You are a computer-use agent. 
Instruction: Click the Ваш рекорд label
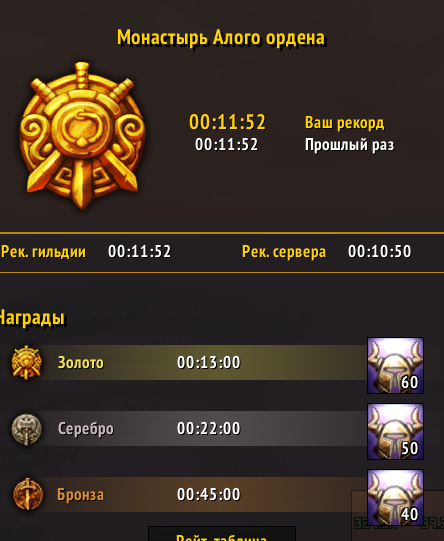point(344,122)
